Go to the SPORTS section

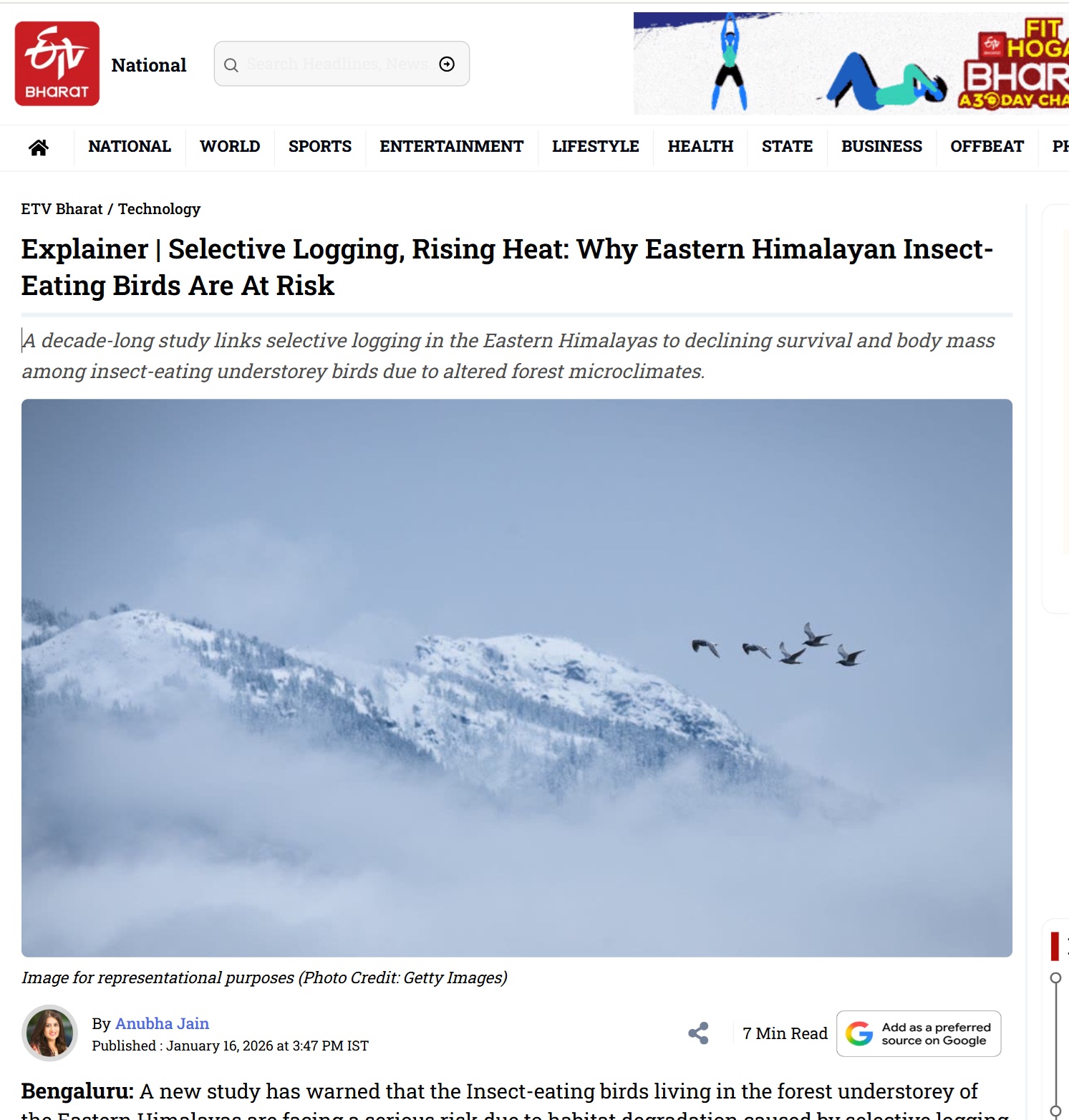click(320, 146)
